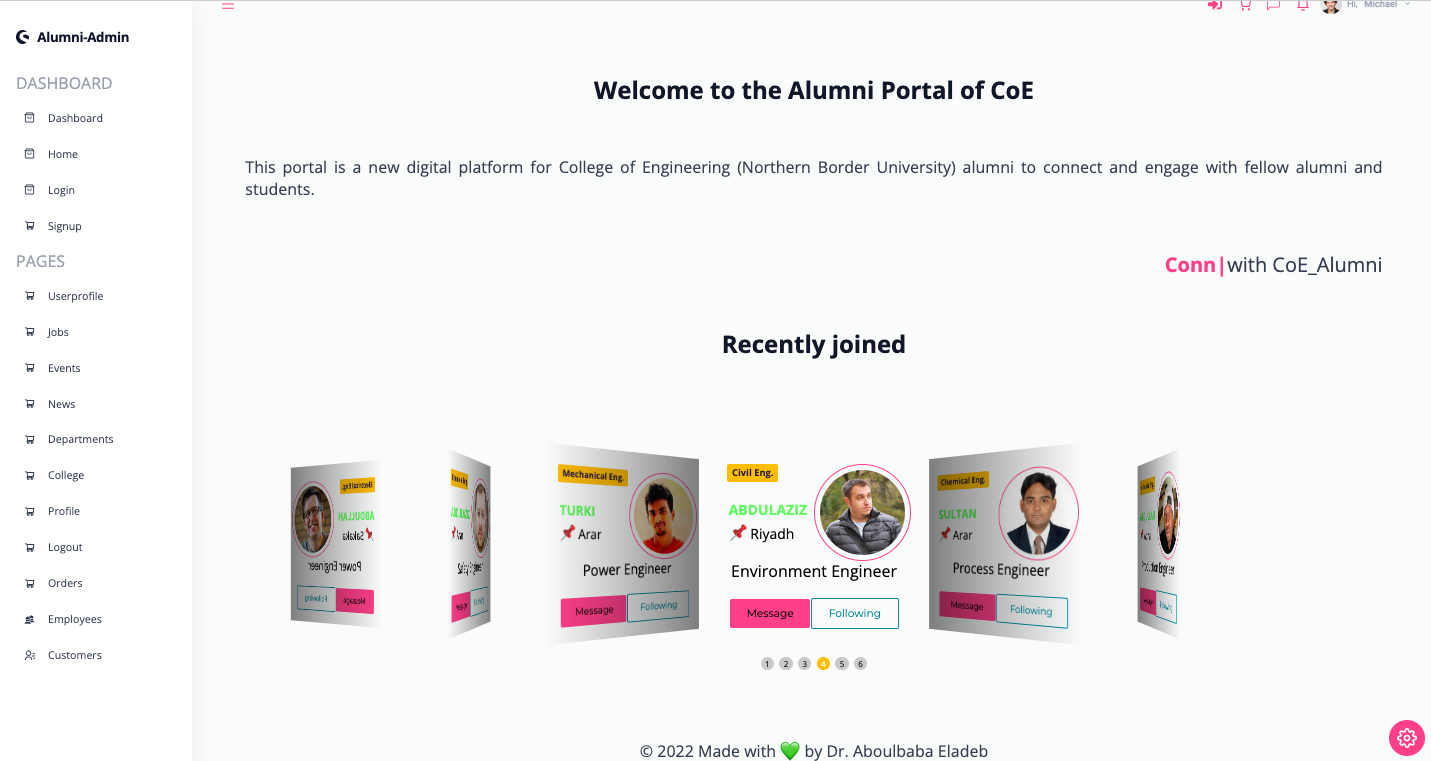Select carousel page dot 6
Image resolution: width=1431 pixels, height=761 pixels.
(x=860, y=663)
